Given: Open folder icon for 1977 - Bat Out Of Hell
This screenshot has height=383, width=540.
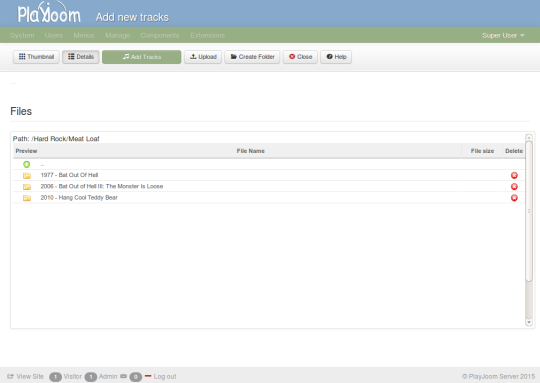Looking at the screenshot, I should point(27,176).
